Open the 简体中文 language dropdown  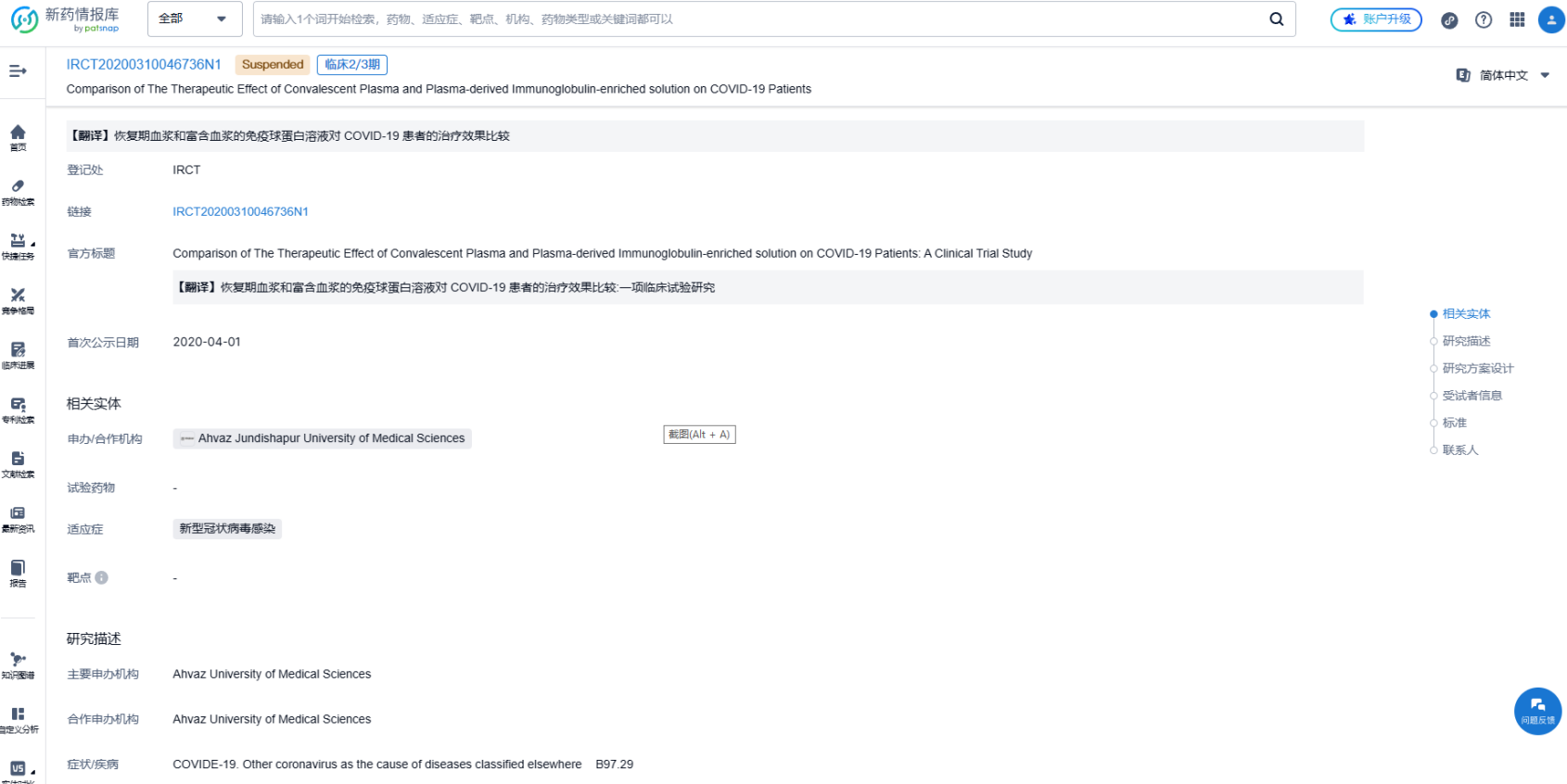pos(1503,75)
